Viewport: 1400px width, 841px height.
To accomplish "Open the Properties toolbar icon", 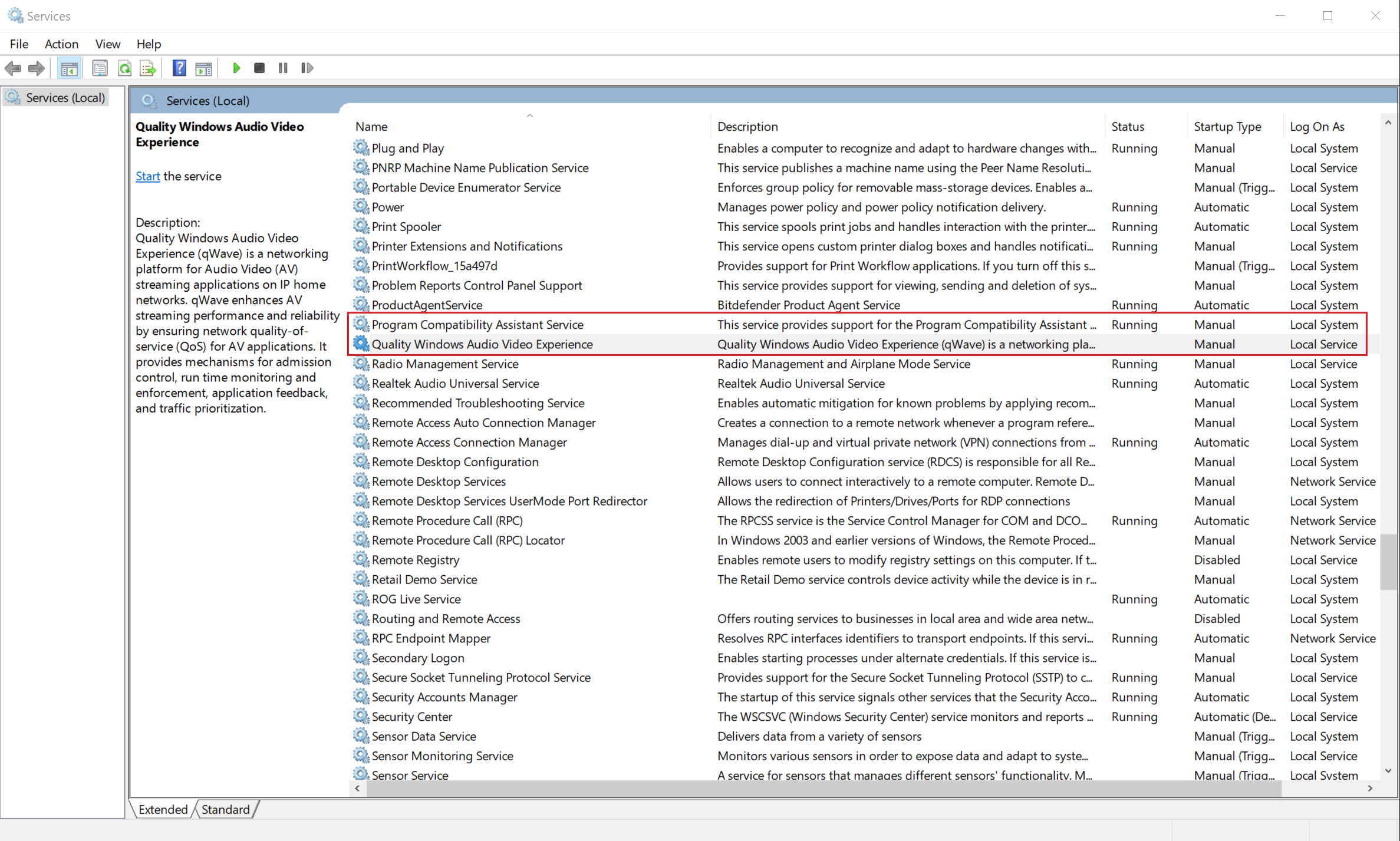I will coord(100,68).
